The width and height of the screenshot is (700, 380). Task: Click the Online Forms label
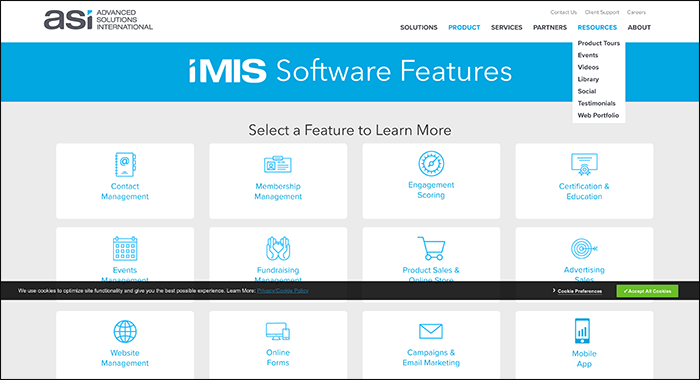click(x=278, y=358)
